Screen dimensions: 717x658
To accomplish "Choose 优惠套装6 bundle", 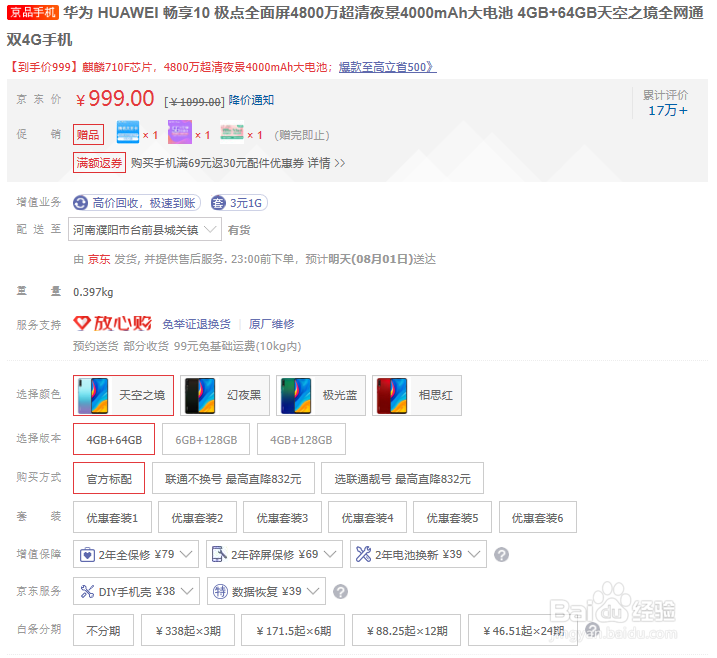I will pos(538,517).
